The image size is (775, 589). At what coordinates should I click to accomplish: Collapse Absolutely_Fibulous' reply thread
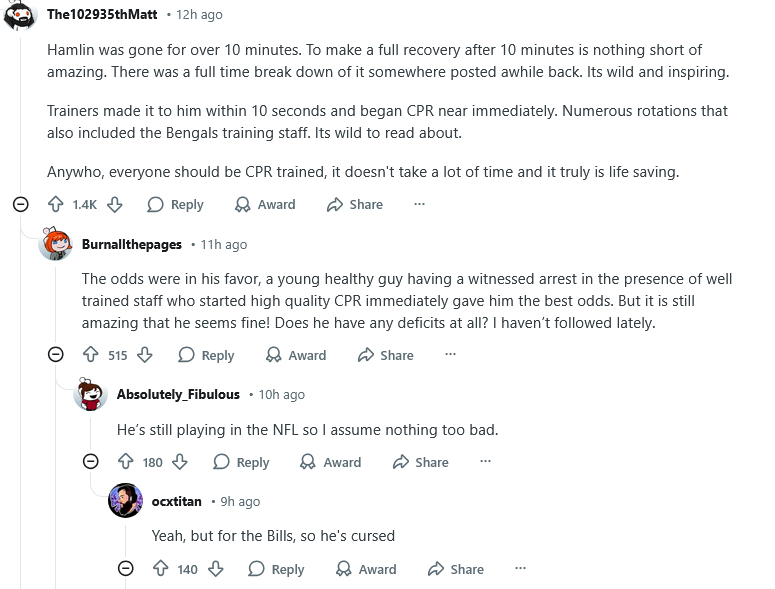[x=91, y=462]
